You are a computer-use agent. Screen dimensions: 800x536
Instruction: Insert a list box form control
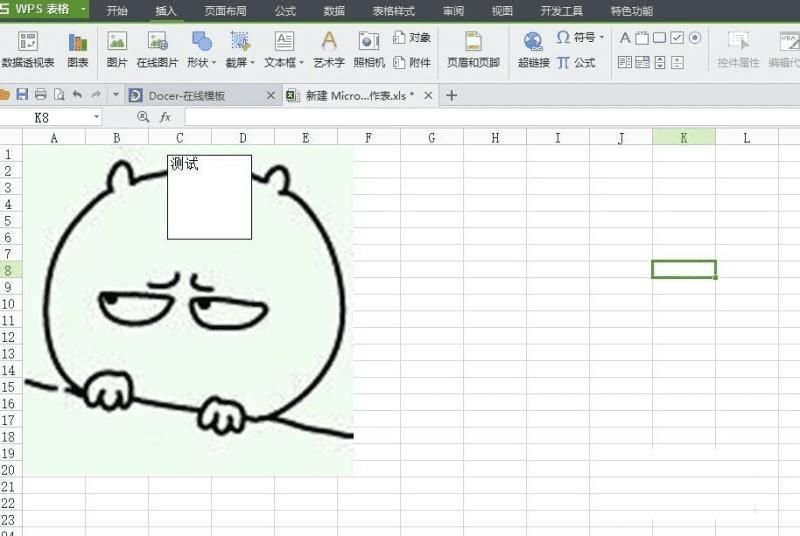tap(624, 62)
